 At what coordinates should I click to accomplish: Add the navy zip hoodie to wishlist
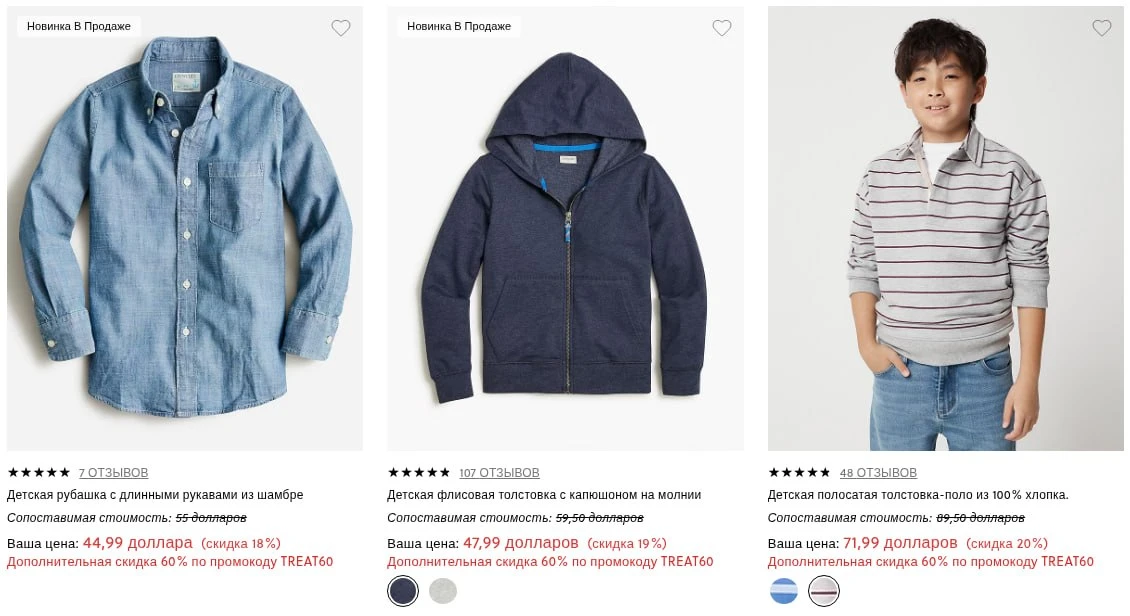[721, 27]
